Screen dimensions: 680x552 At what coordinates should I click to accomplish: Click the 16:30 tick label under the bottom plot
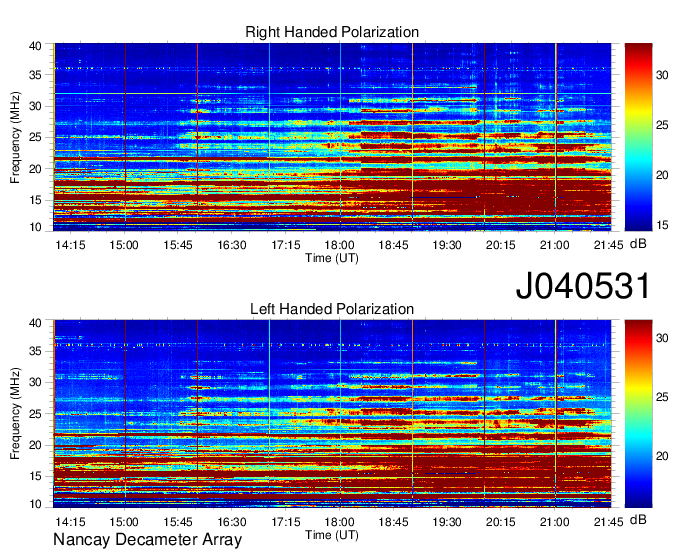[232, 522]
